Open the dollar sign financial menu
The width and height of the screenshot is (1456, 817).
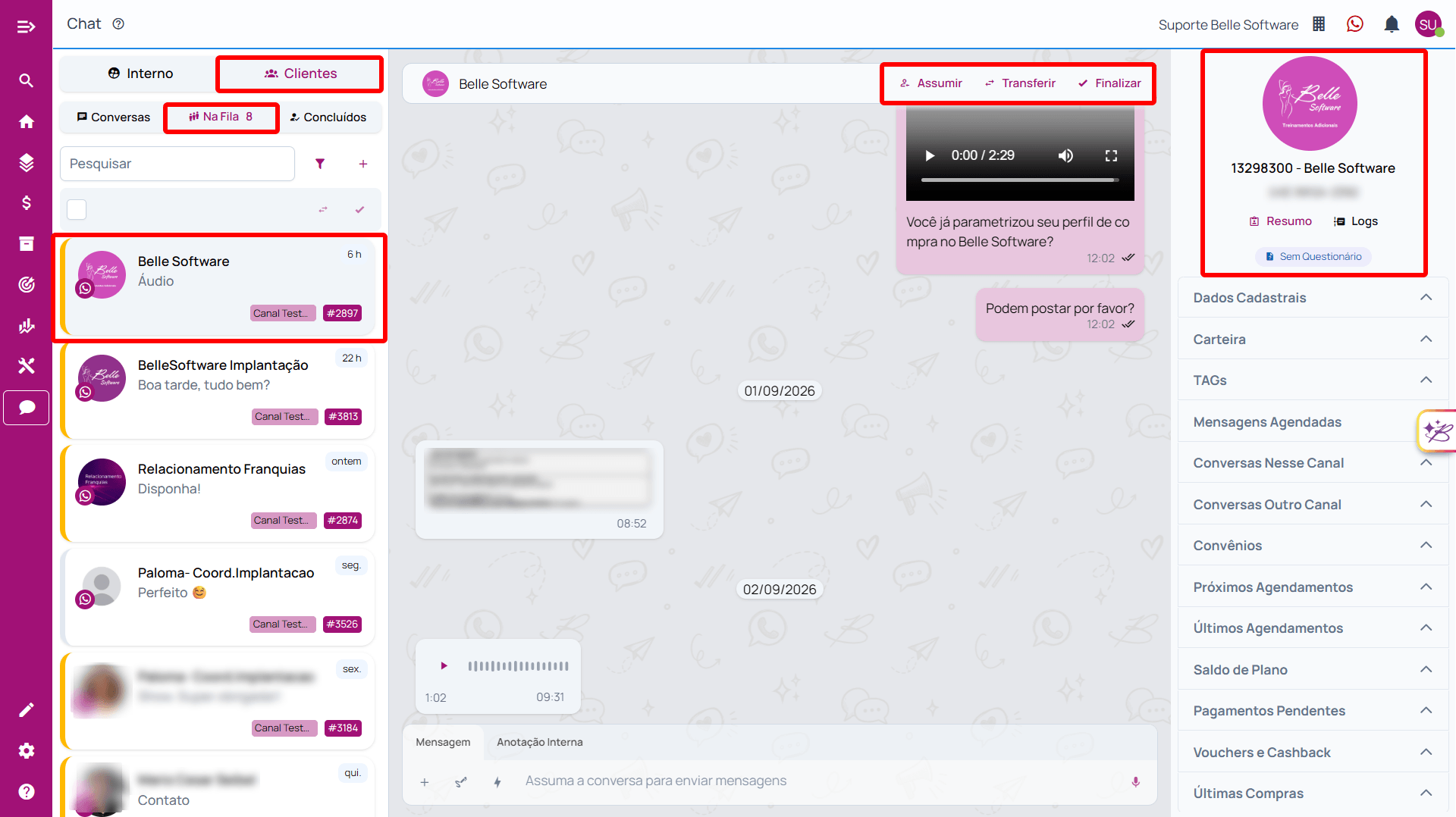coord(27,203)
